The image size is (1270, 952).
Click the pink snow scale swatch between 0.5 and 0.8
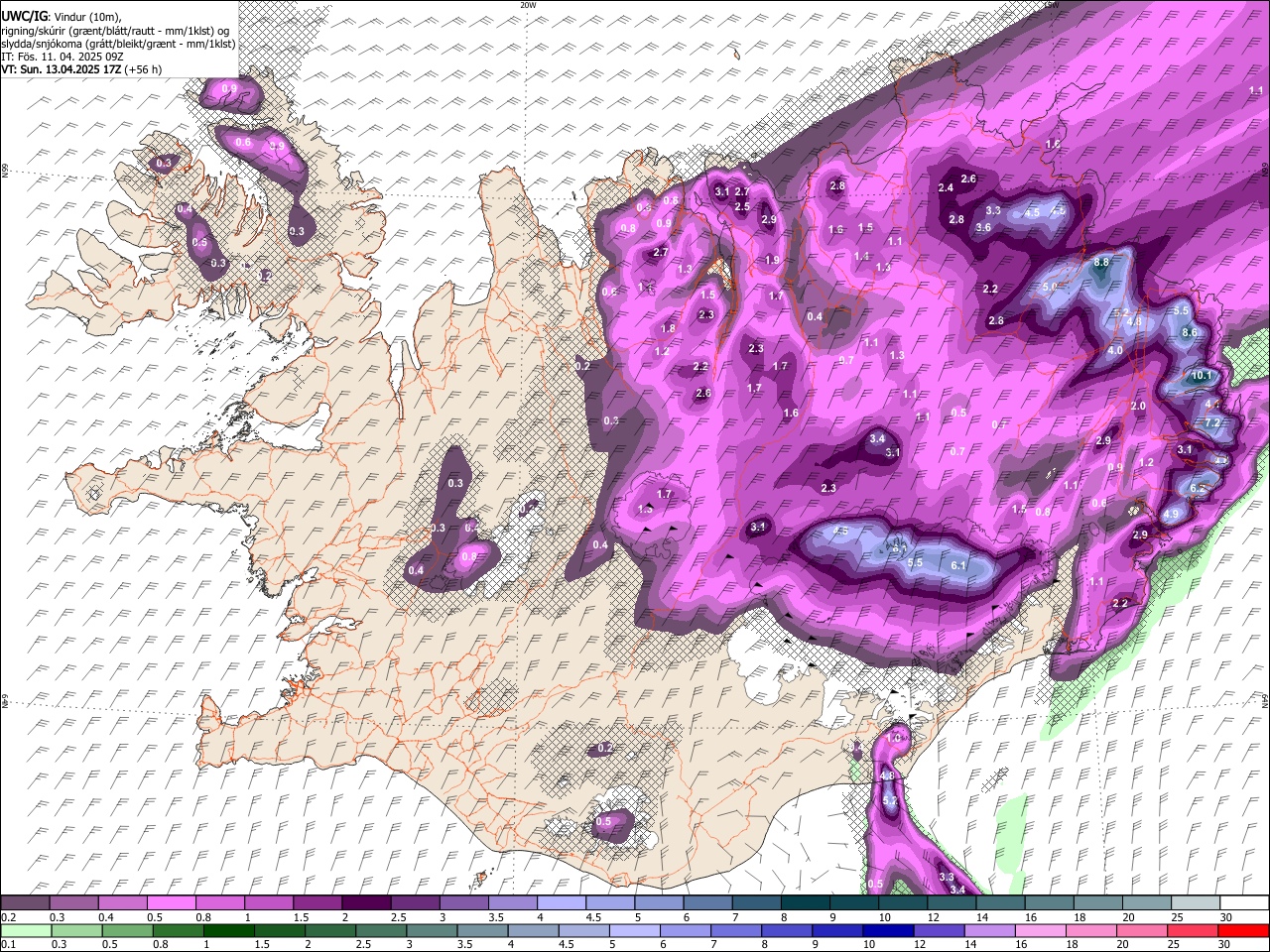click(x=172, y=902)
